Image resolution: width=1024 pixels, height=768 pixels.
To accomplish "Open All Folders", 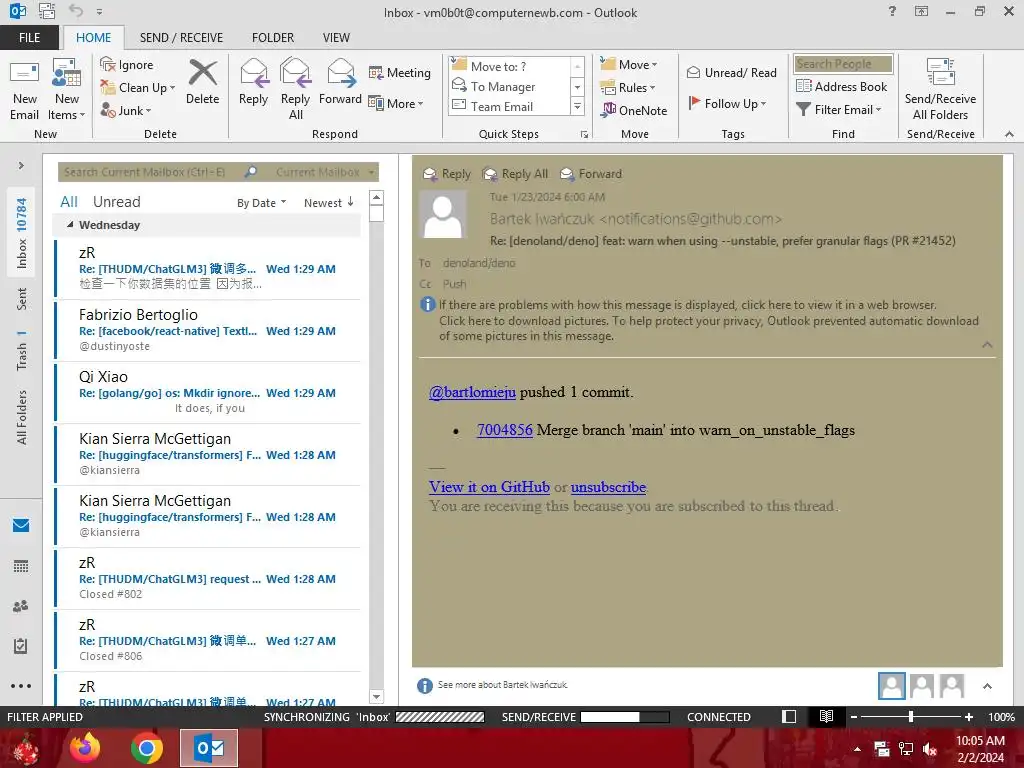I will pyautogui.click(x=22, y=417).
